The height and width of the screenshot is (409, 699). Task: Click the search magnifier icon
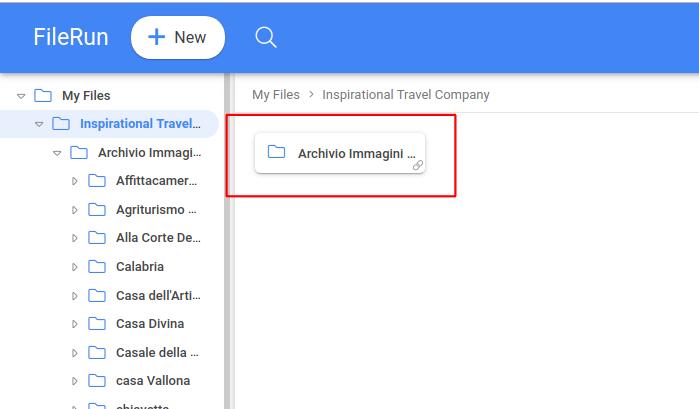click(x=265, y=38)
